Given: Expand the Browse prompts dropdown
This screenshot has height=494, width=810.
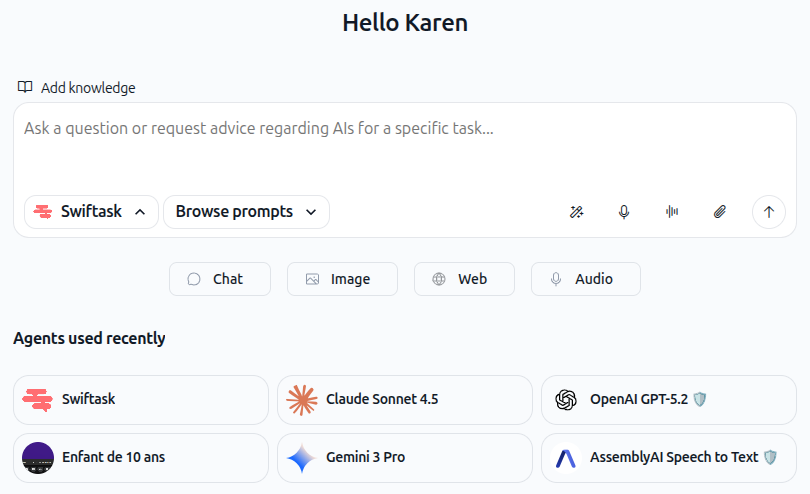Looking at the screenshot, I should [246, 212].
